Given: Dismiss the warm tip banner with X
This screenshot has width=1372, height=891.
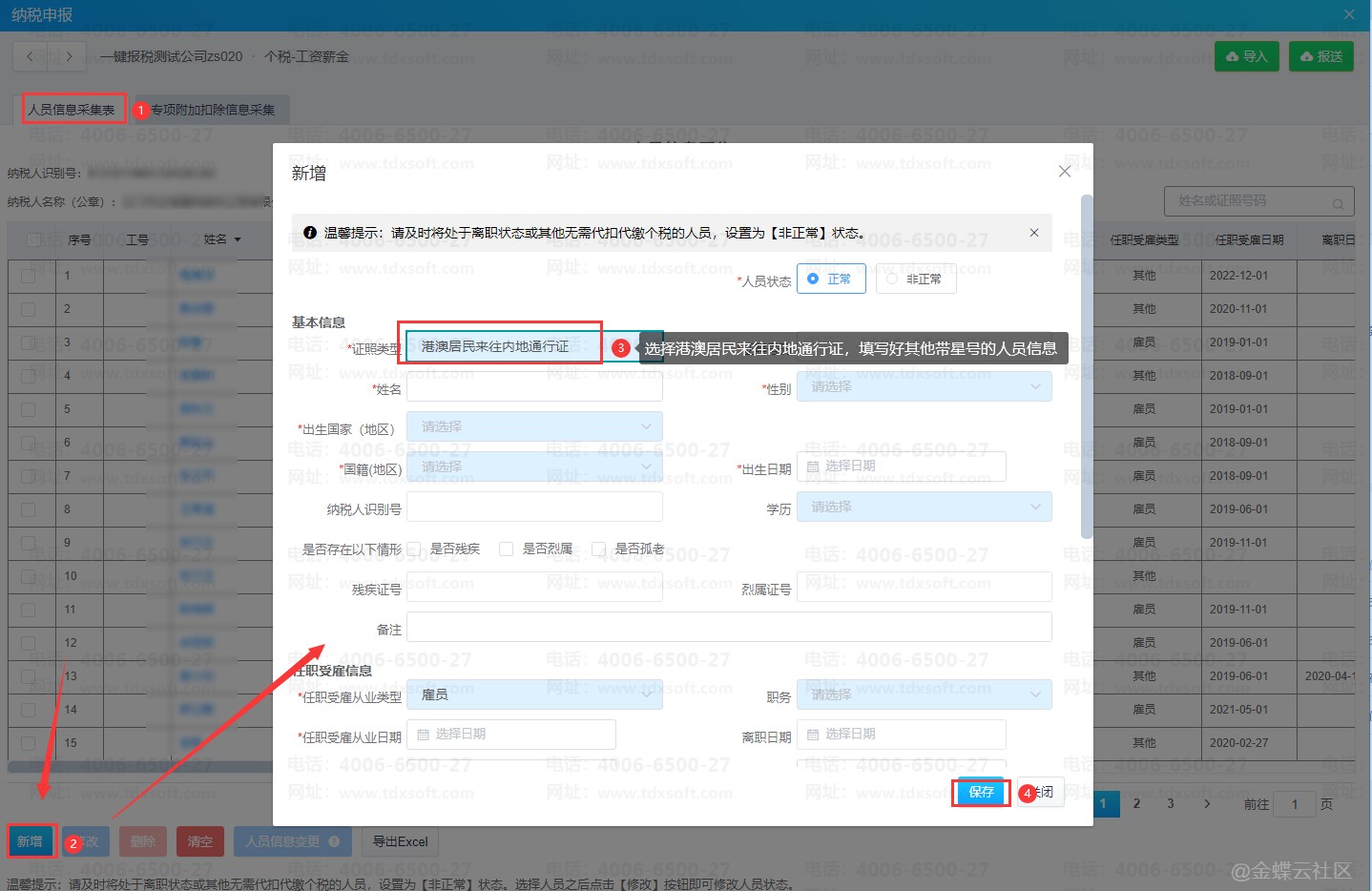Looking at the screenshot, I should pyautogui.click(x=1033, y=233).
